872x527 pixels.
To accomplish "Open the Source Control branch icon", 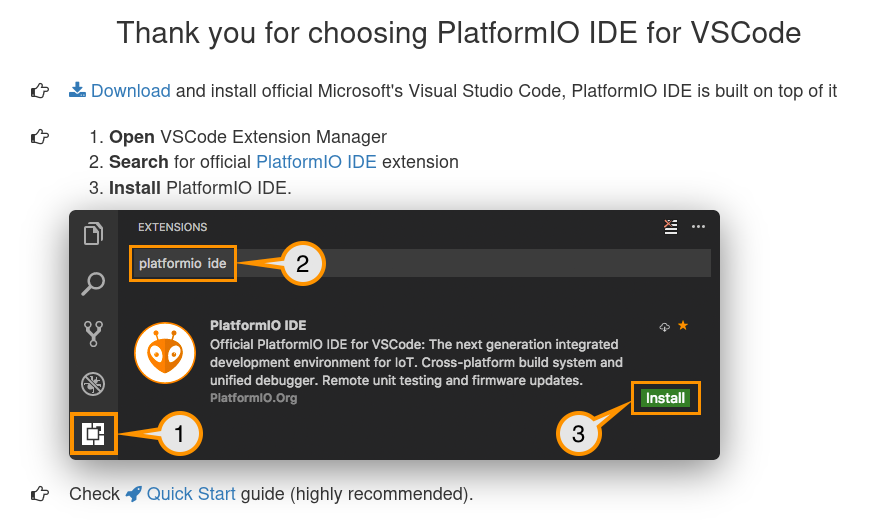I will 93,333.
